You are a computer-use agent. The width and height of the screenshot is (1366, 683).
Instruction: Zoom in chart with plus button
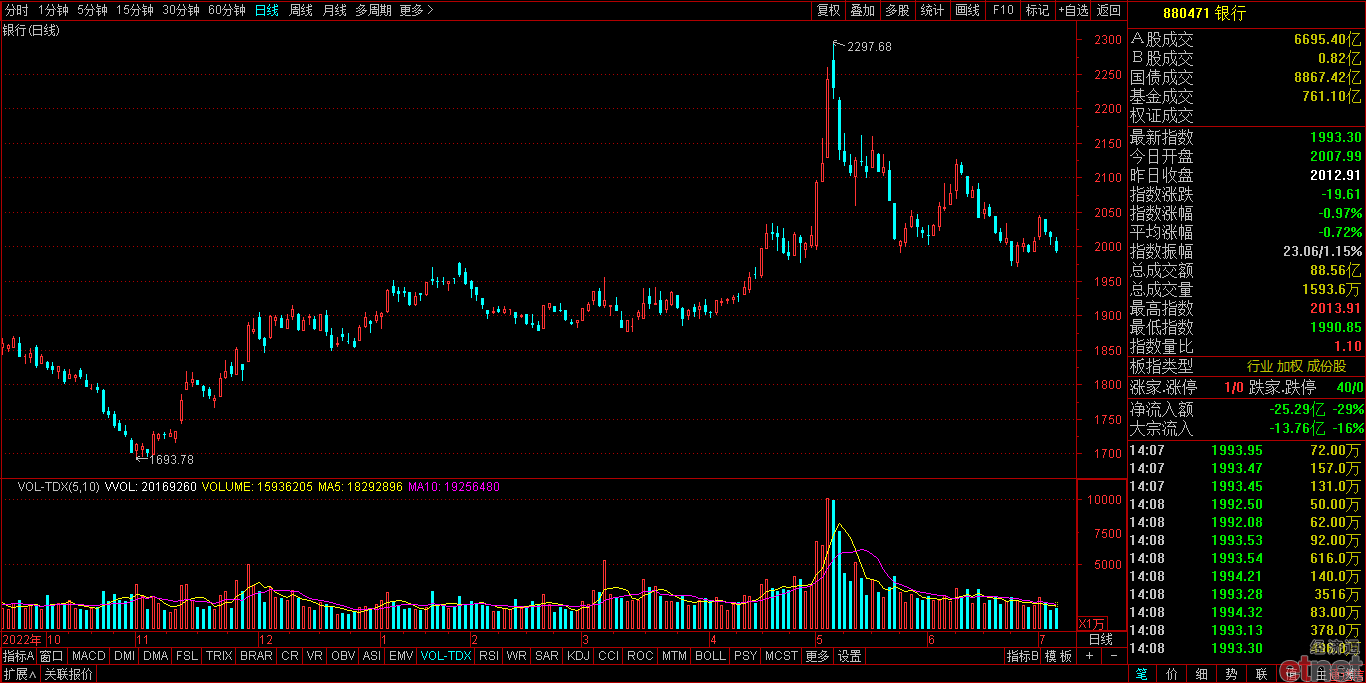click(1091, 656)
